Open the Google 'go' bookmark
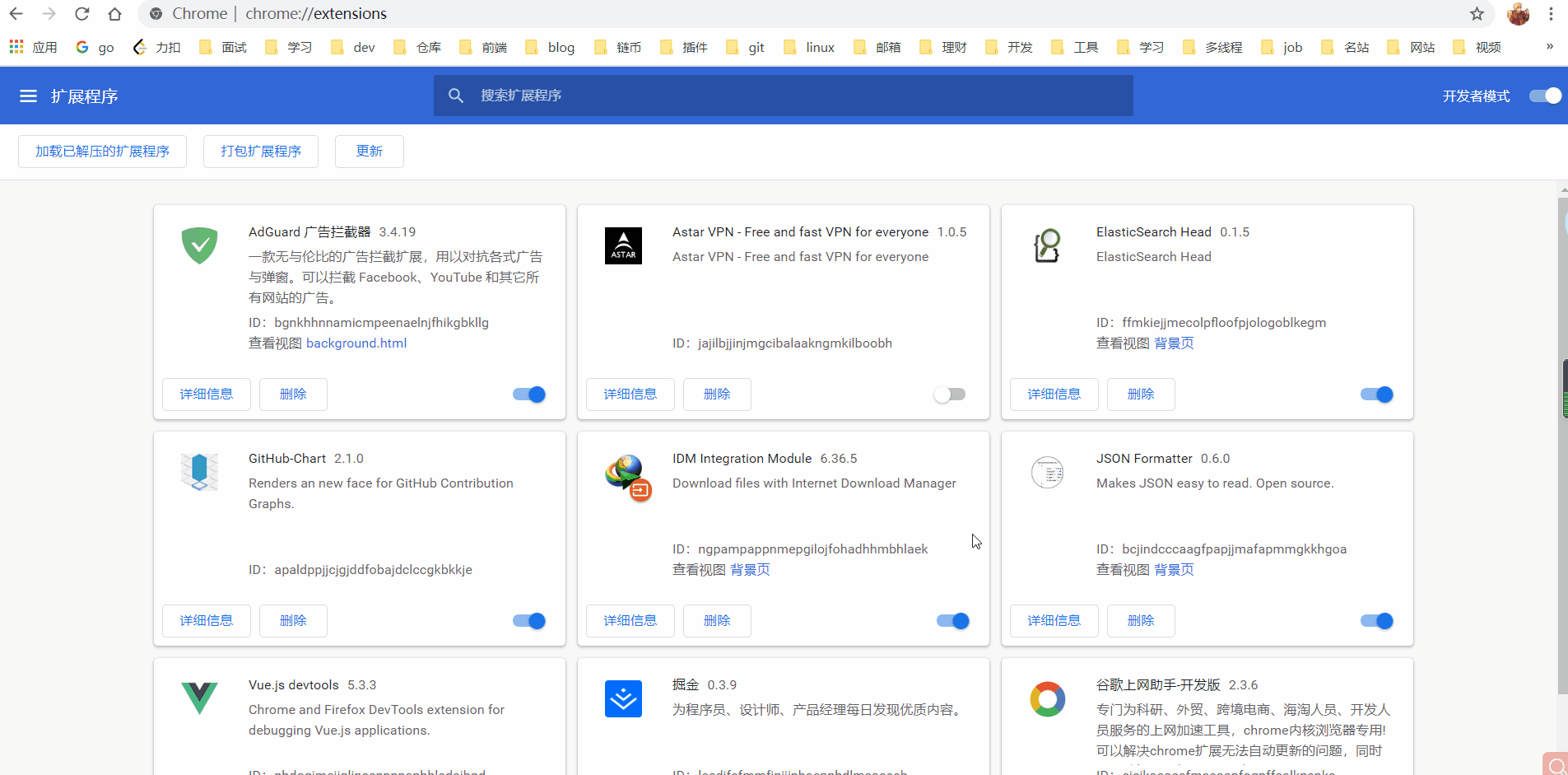Image resolution: width=1568 pixels, height=775 pixels. tap(95, 47)
